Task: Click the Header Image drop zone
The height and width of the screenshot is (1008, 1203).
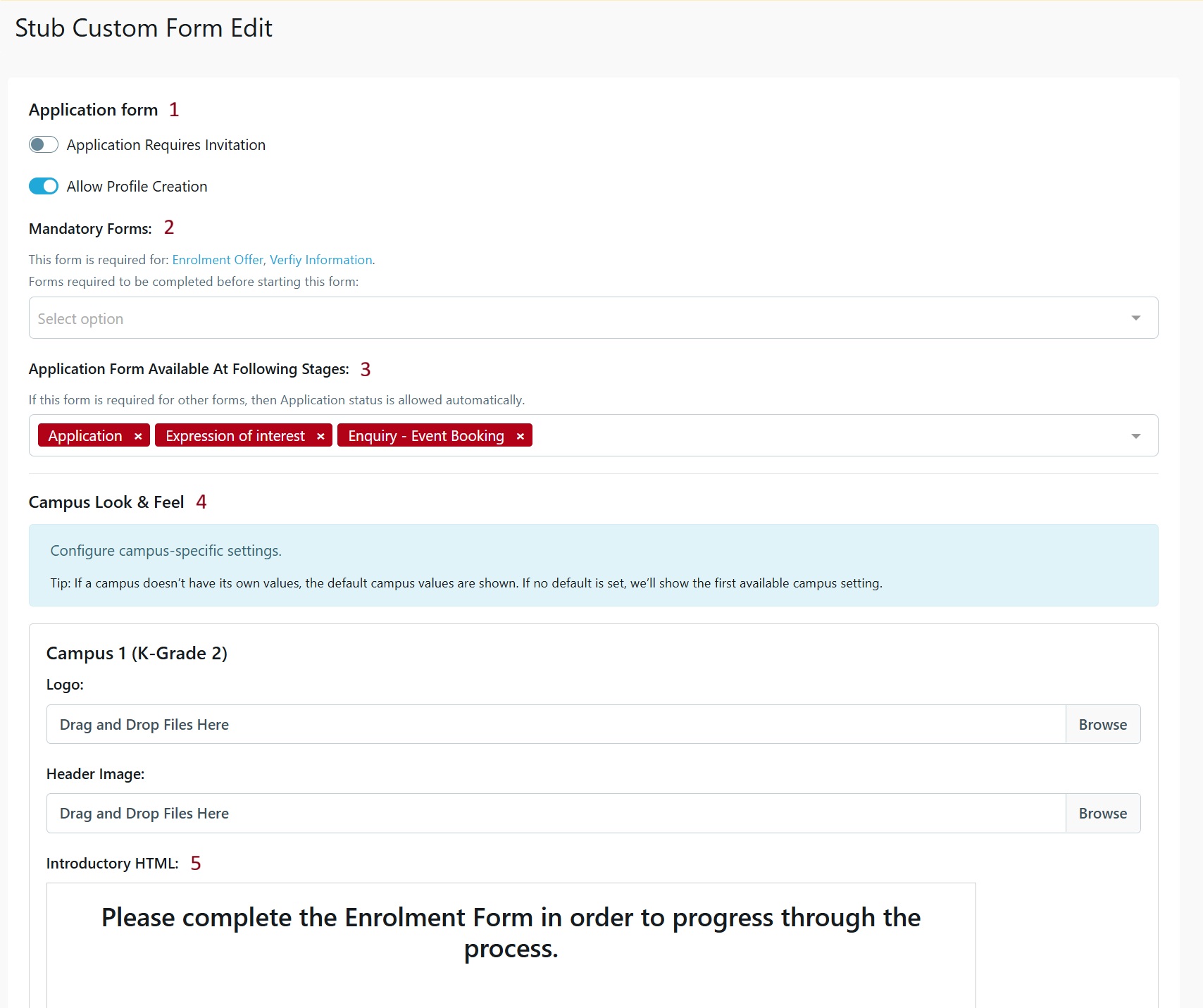Action: point(493,813)
